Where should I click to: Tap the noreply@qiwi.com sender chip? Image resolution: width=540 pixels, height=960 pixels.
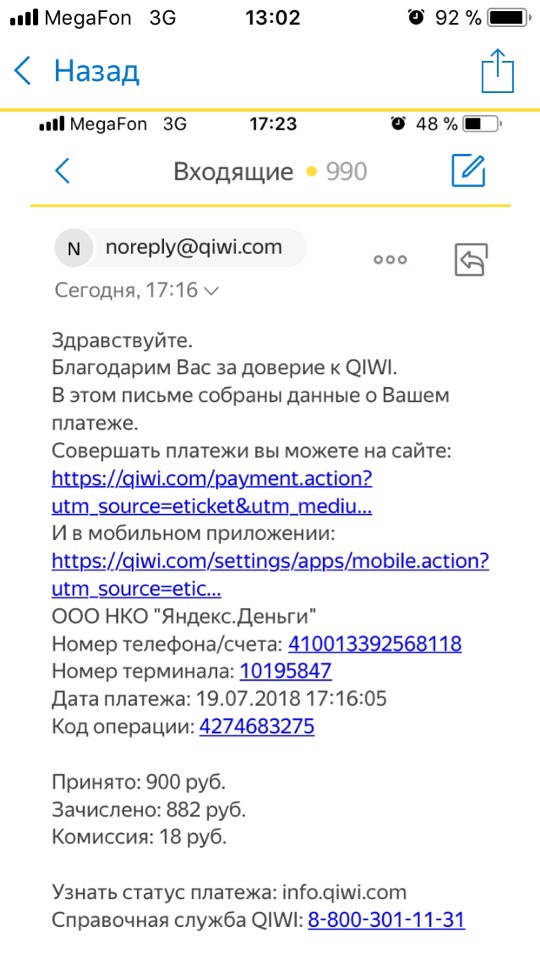(181, 247)
